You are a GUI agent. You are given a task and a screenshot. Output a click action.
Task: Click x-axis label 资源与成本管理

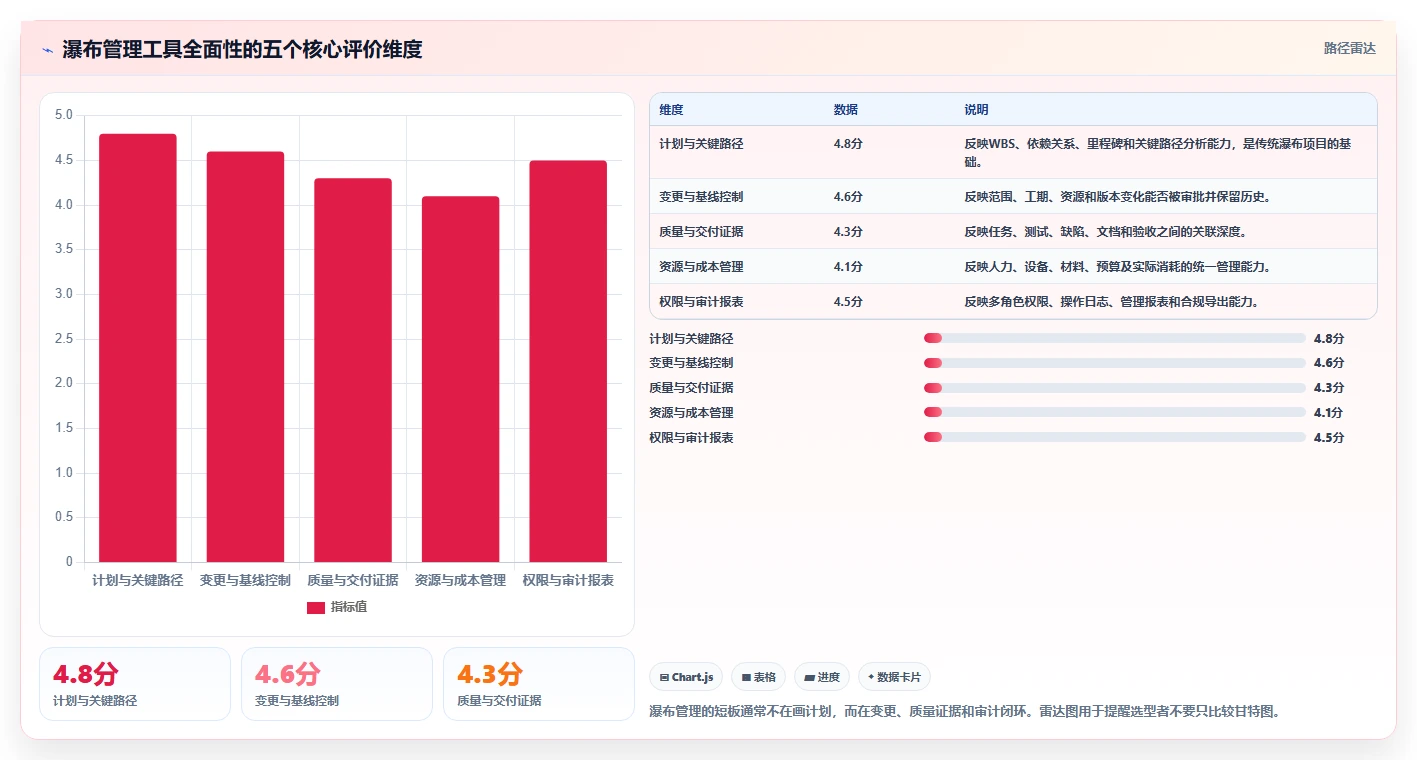(x=460, y=580)
